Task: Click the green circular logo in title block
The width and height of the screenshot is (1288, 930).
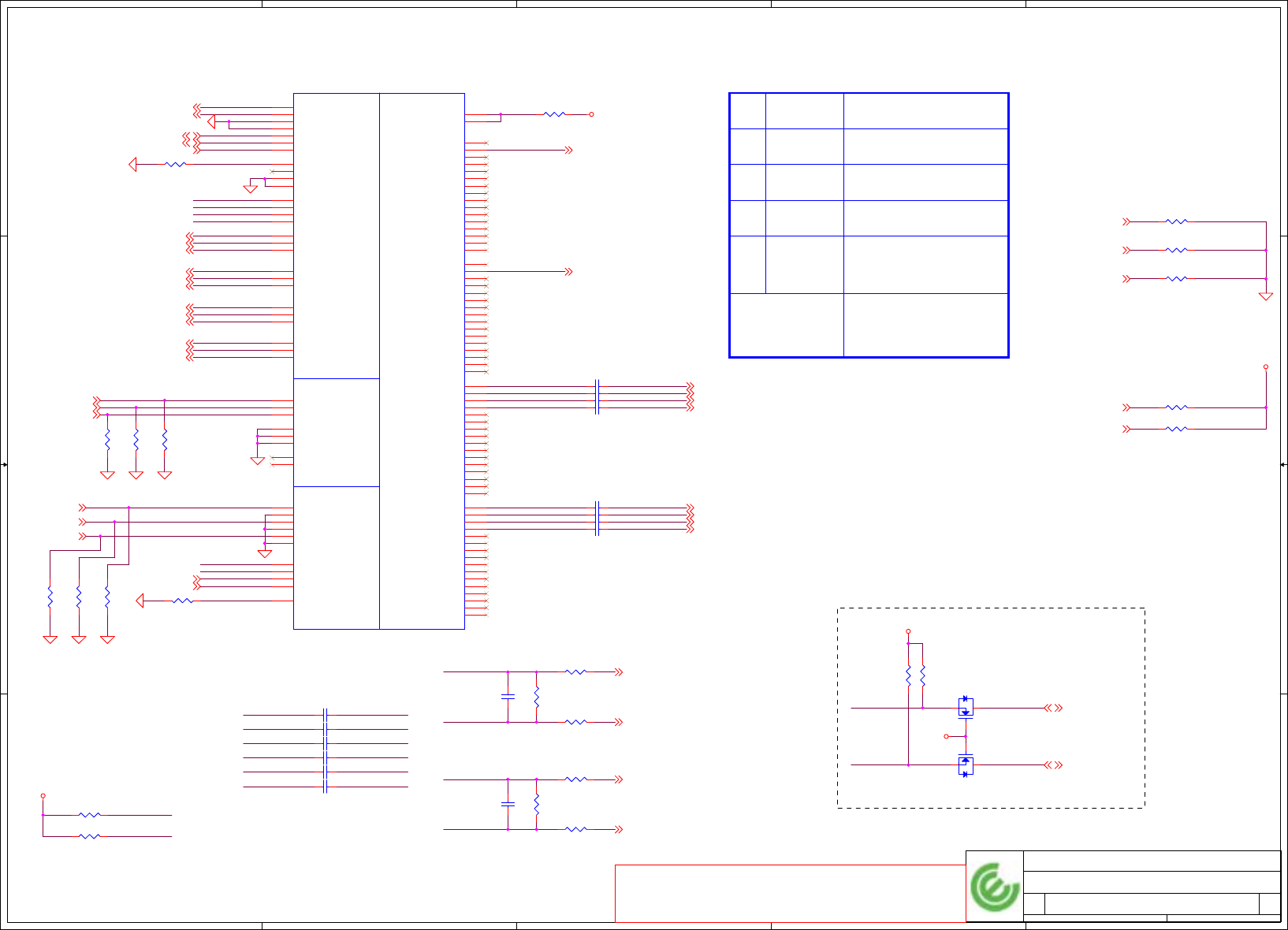Action: (995, 887)
